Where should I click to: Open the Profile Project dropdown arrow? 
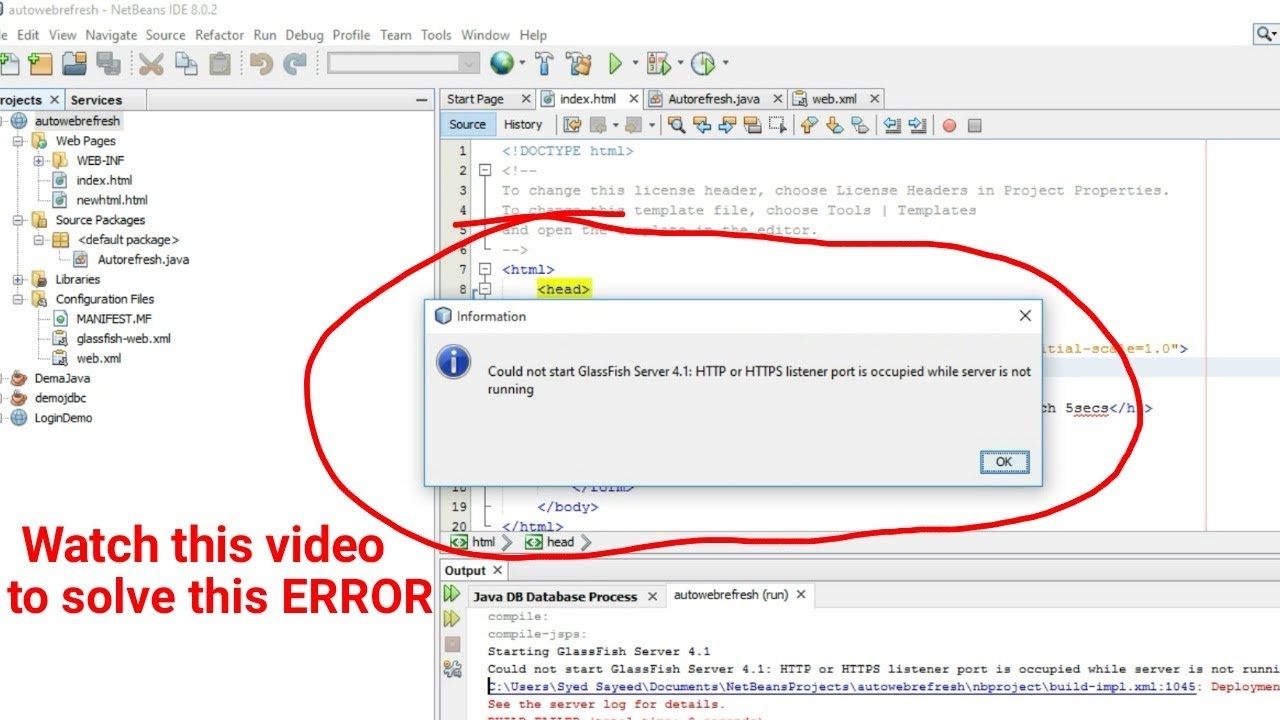click(x=725, y=64)
